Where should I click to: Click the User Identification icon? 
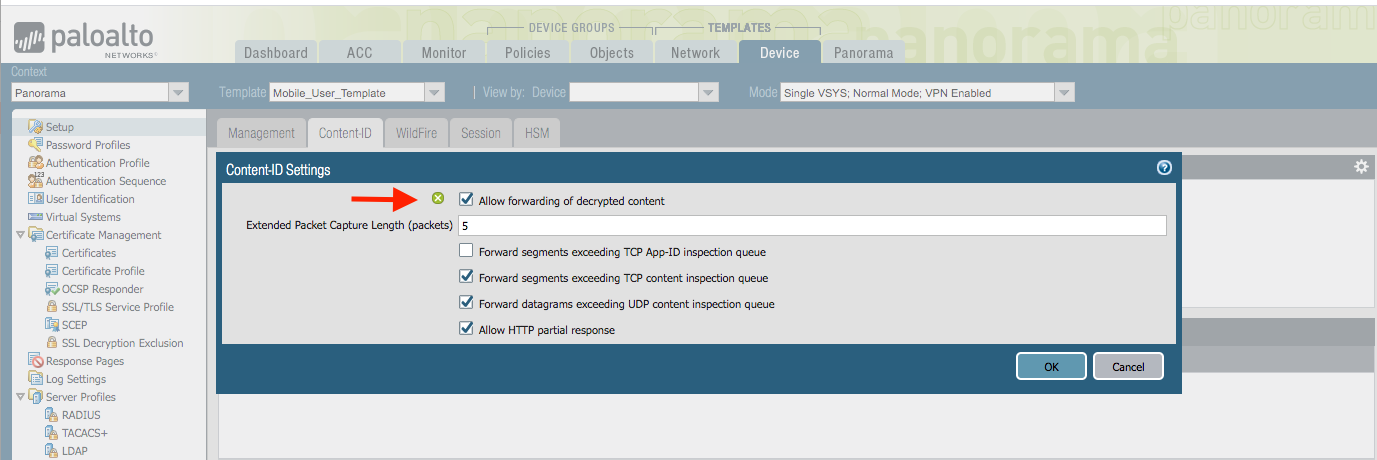(x=36, y=199)
